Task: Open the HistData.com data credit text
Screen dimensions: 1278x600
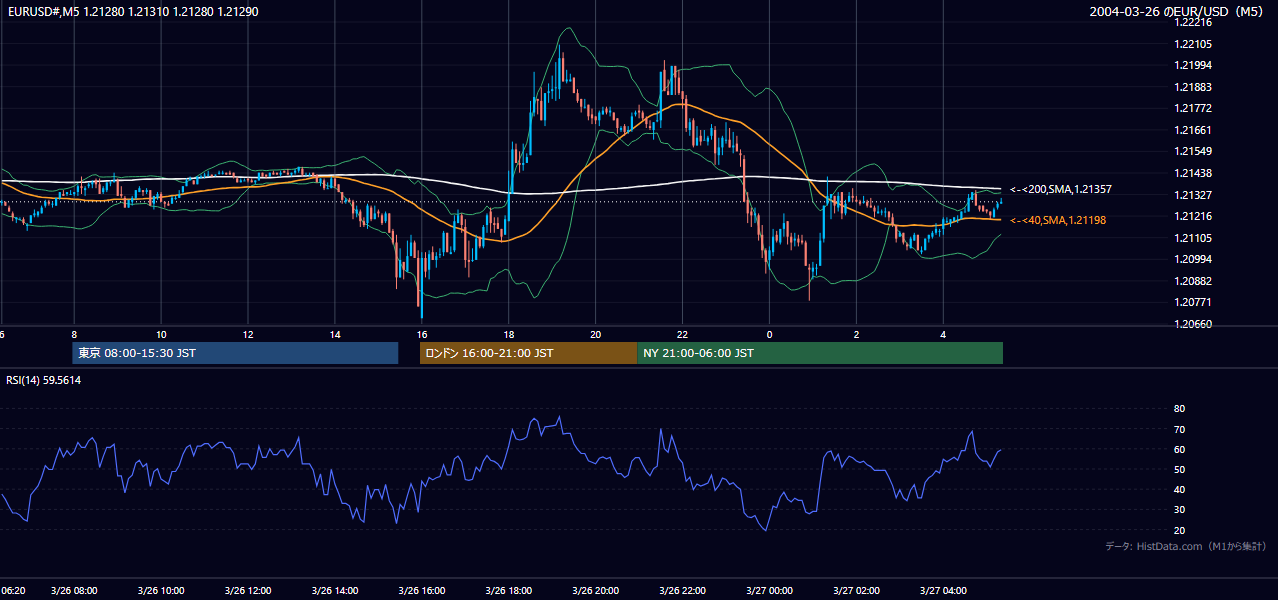Action: click(x=1186, y=546)
